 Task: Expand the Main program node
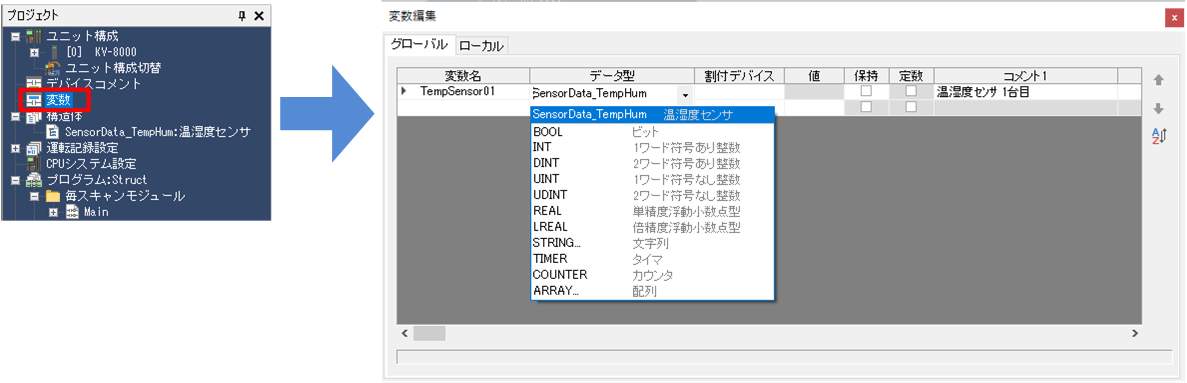[x=53, y=212]
